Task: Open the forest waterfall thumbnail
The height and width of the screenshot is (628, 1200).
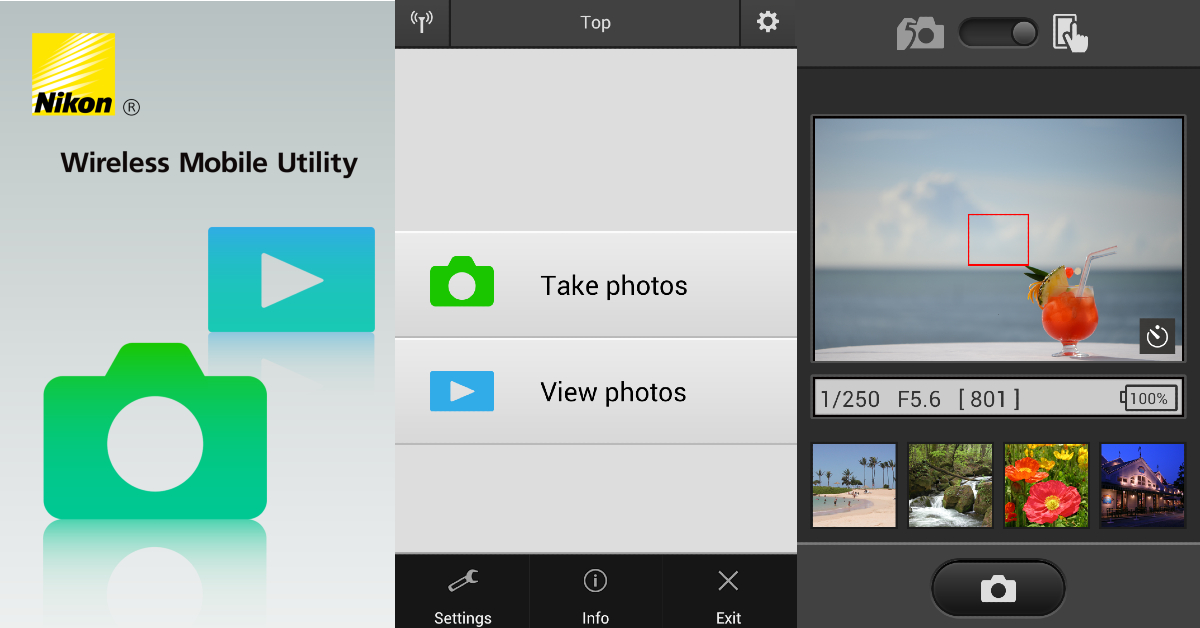Action: coord(950,485)
